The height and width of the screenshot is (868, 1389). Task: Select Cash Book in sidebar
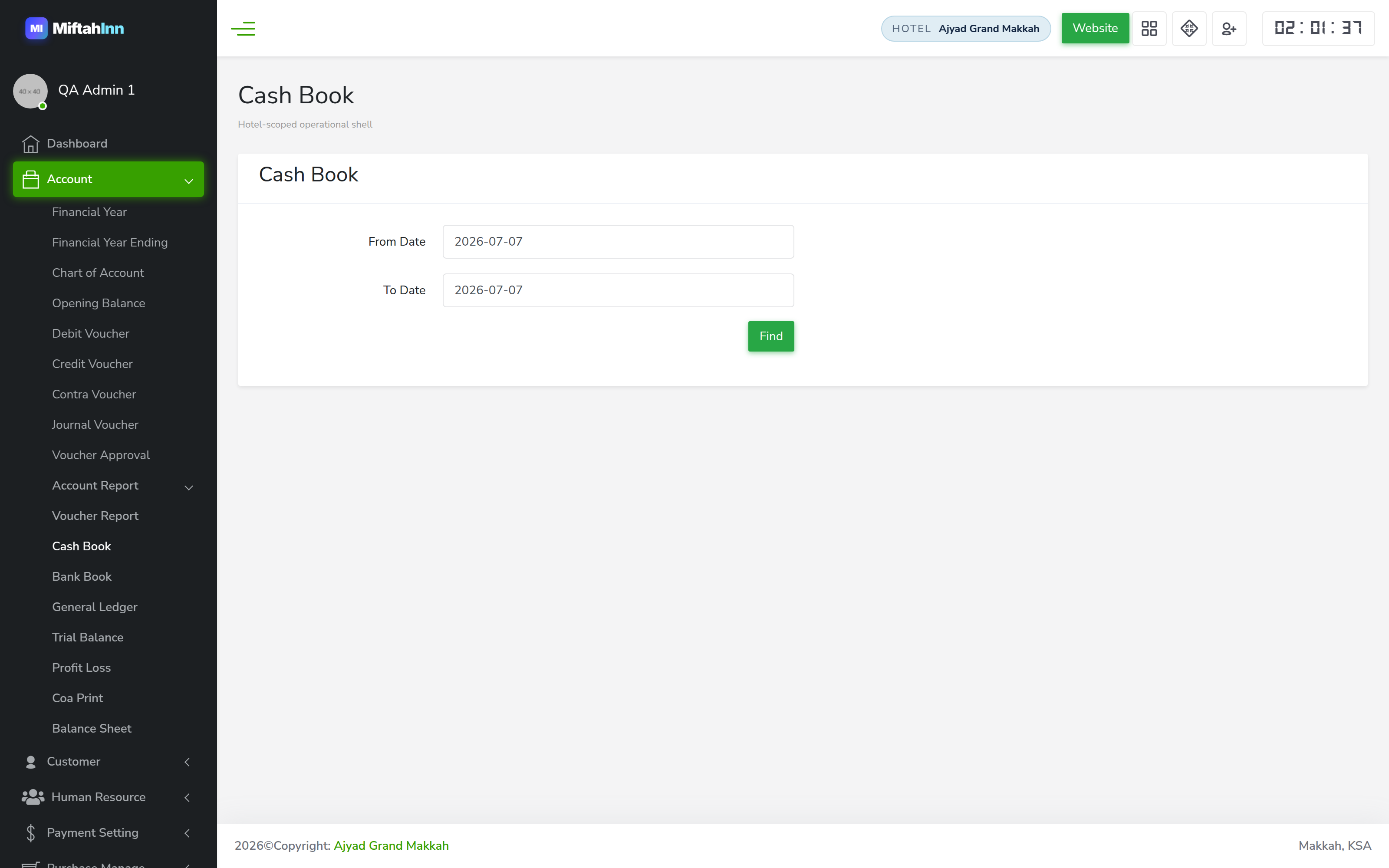(82, 546)
